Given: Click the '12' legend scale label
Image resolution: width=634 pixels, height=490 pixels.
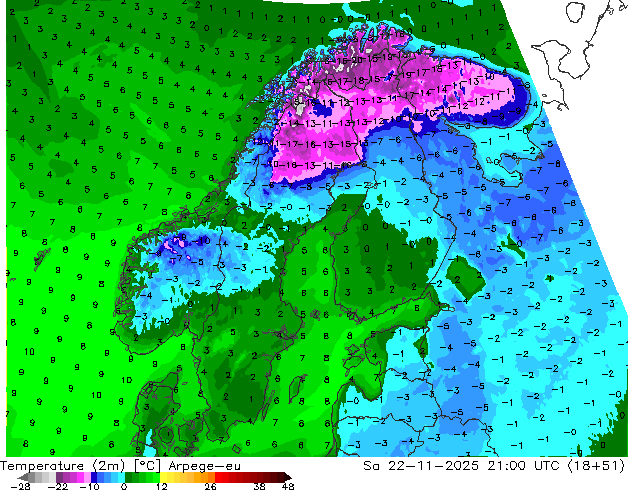Looking at the screenshot, I should point(162,486).
